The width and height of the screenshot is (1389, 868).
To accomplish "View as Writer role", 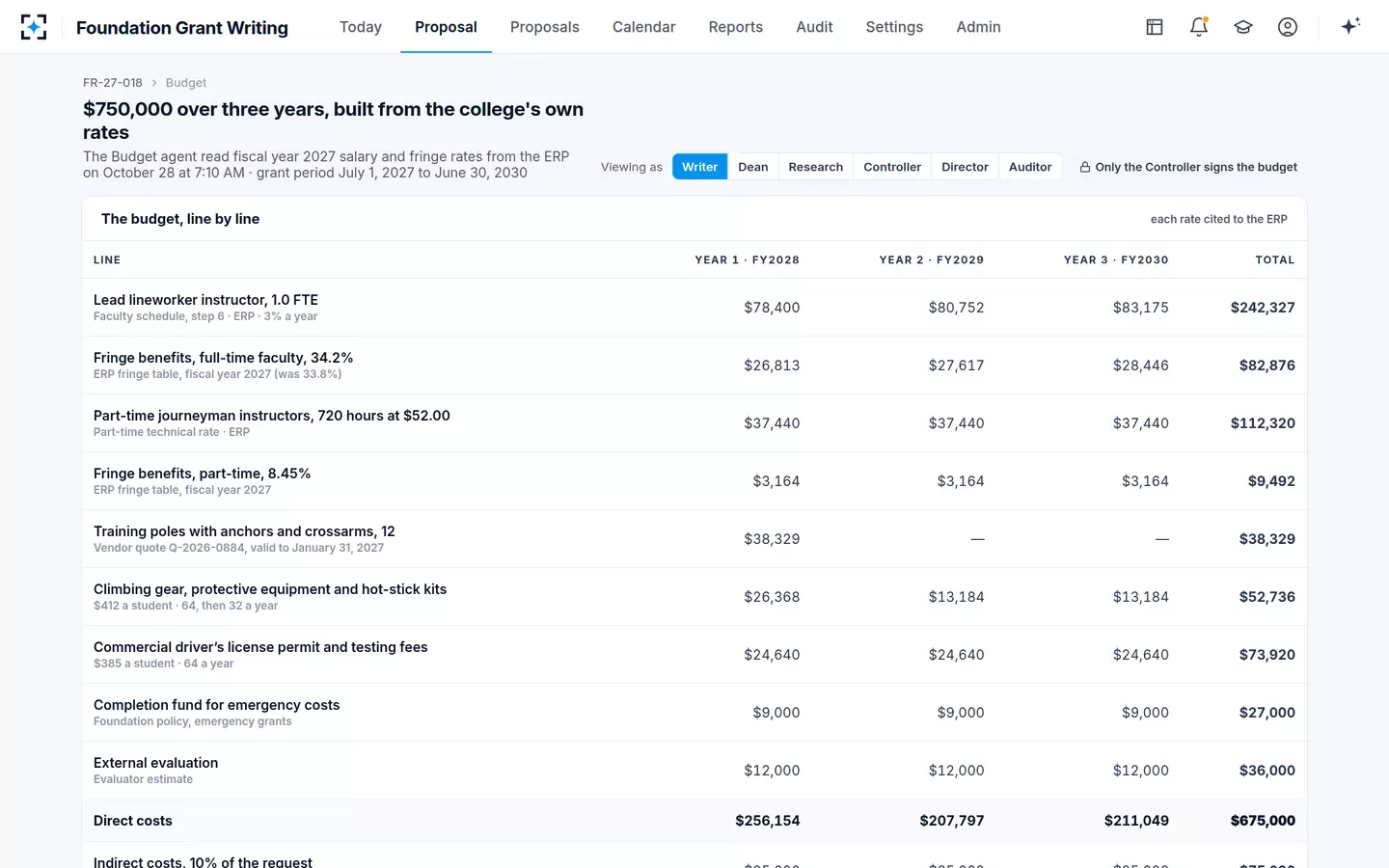I will pos(699,167).
